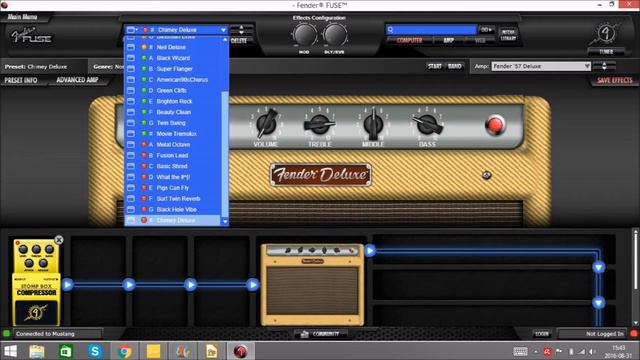Click the preset list scrollbar thumb
The width and height of the screenshot is (640, 360).
pos(225,154)
